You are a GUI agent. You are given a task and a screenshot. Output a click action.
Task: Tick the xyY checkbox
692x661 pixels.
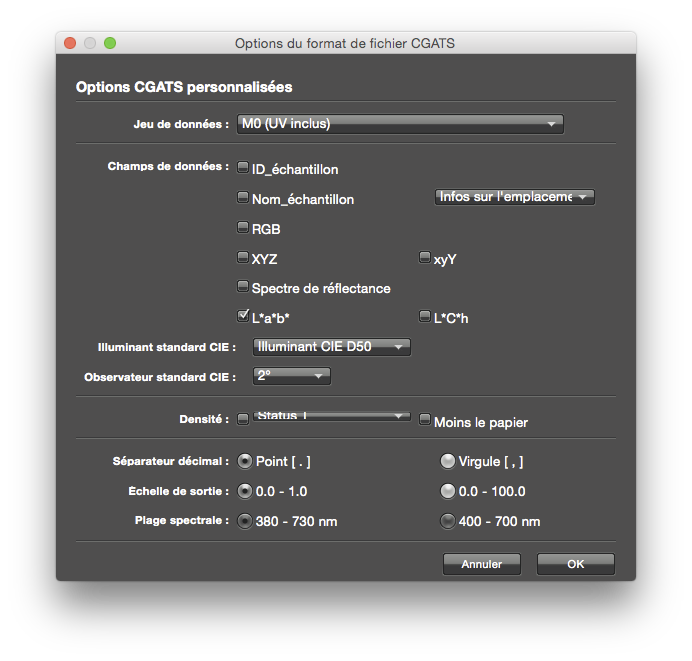(x=424, y=257)
